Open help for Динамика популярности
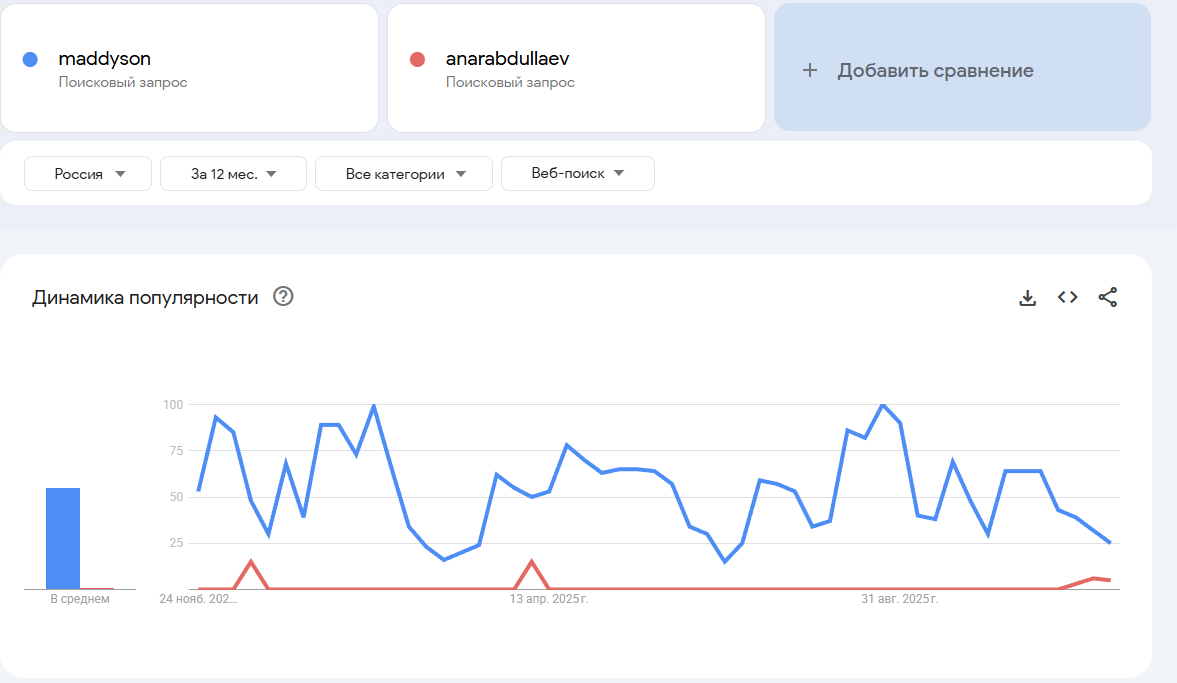The image size is (1177, 683). (x=283, y=296)
